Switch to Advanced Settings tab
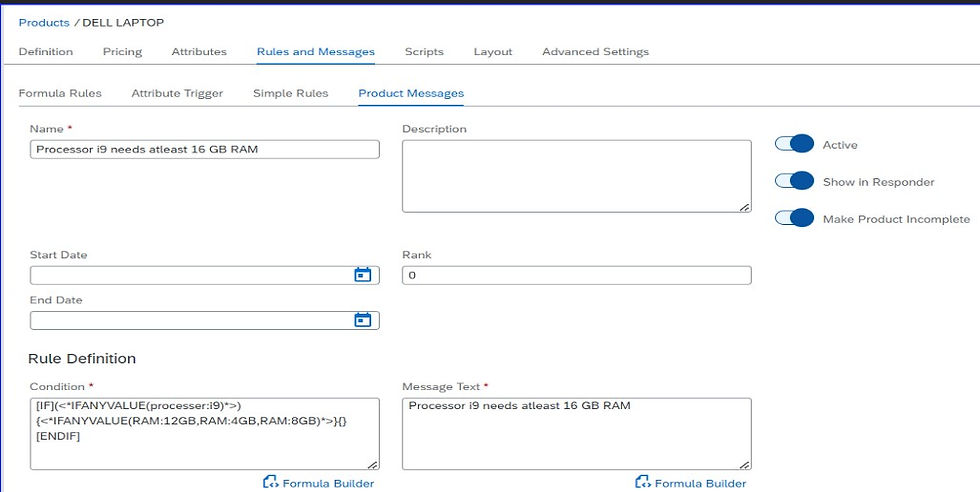Viewport: 980px width, 492px height. [595, 52]
